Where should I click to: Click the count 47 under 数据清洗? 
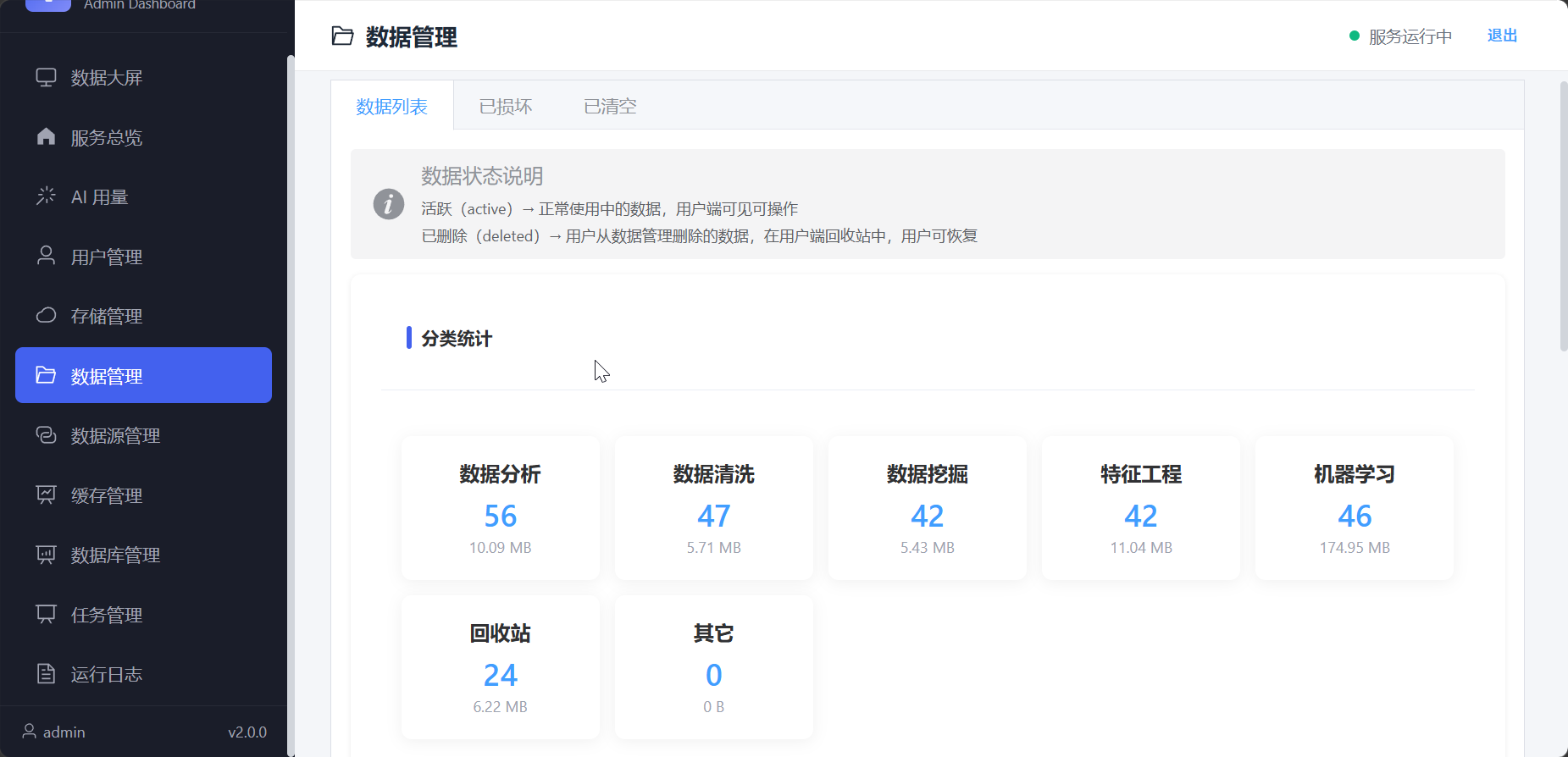point(714,516)
